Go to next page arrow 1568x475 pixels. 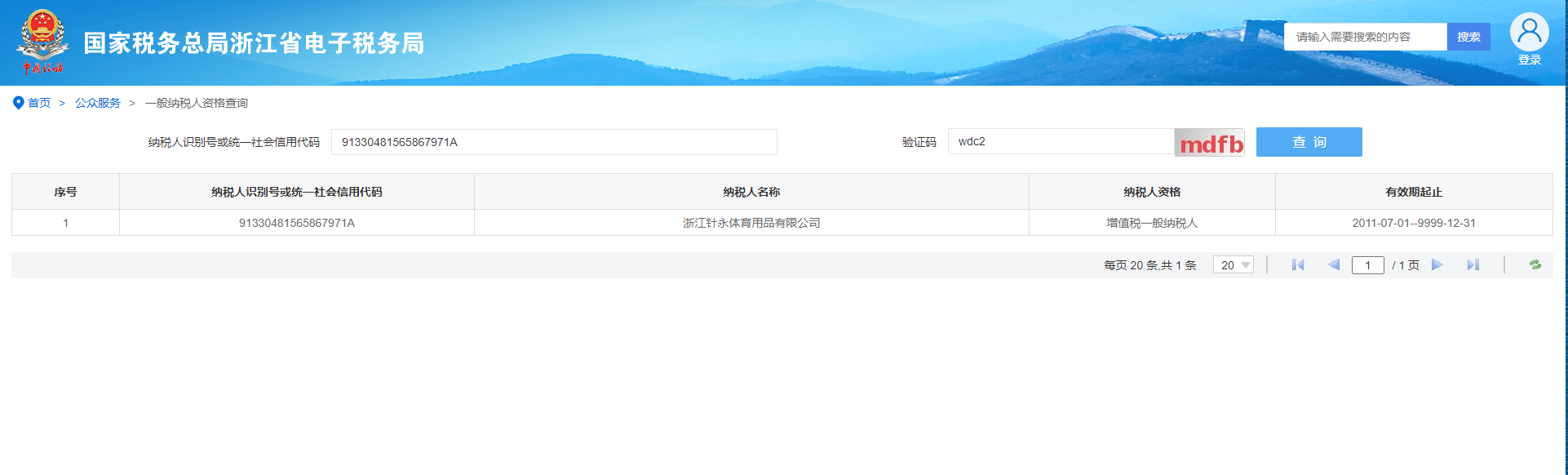[x=1437, y=265]
